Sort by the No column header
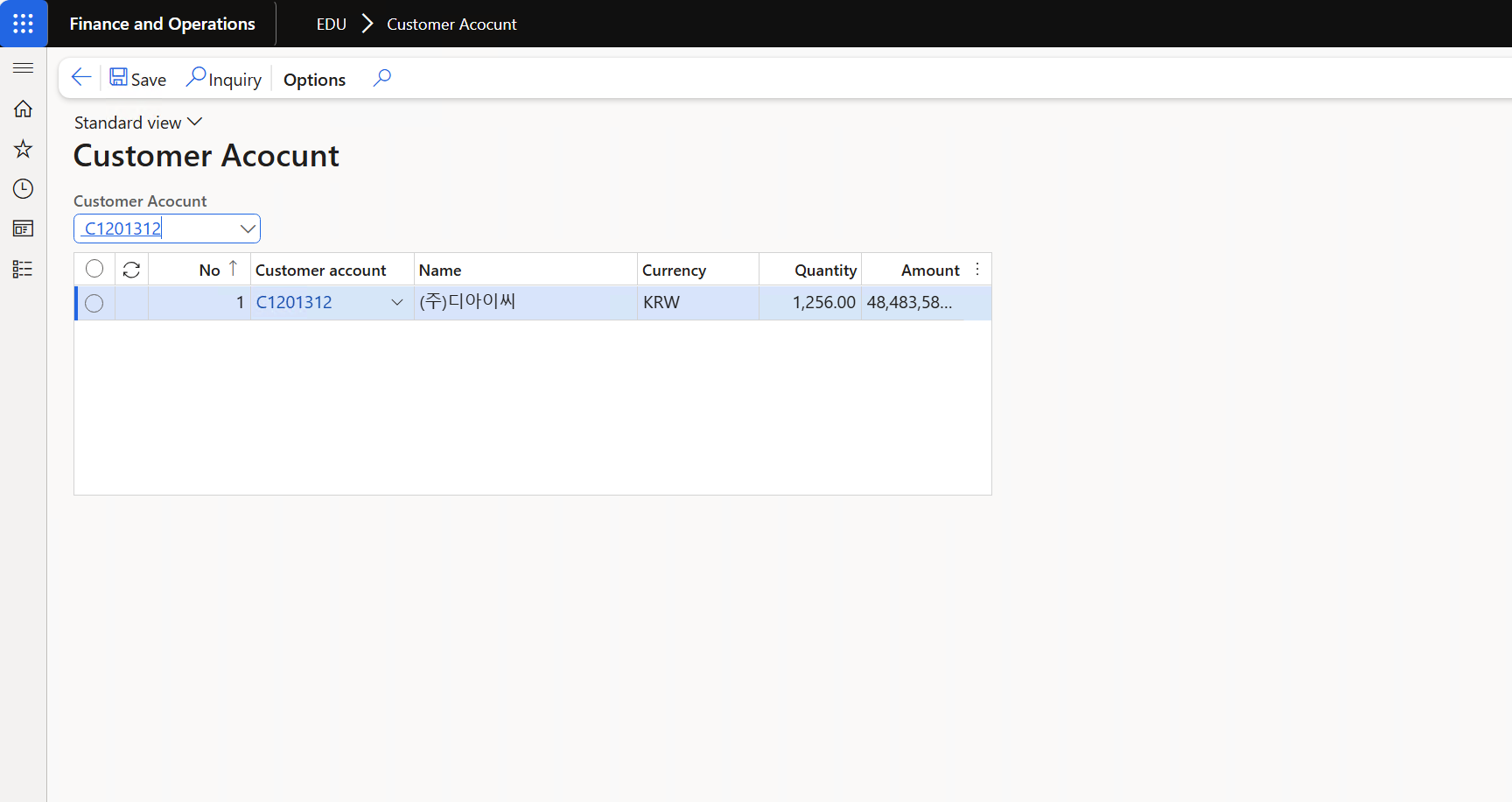 (x=200, y=270)
